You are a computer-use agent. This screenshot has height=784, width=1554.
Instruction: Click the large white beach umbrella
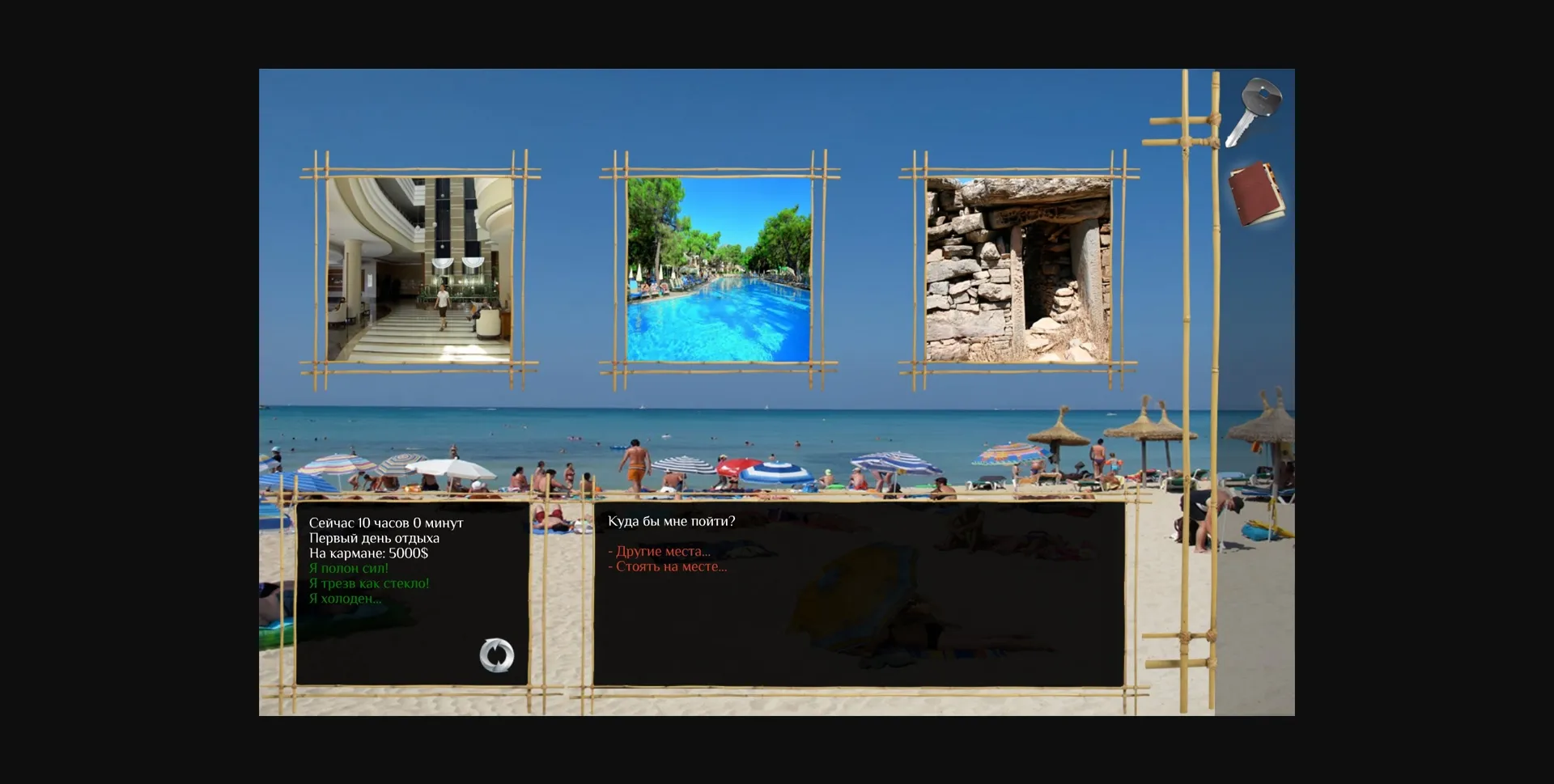[450, 468]
